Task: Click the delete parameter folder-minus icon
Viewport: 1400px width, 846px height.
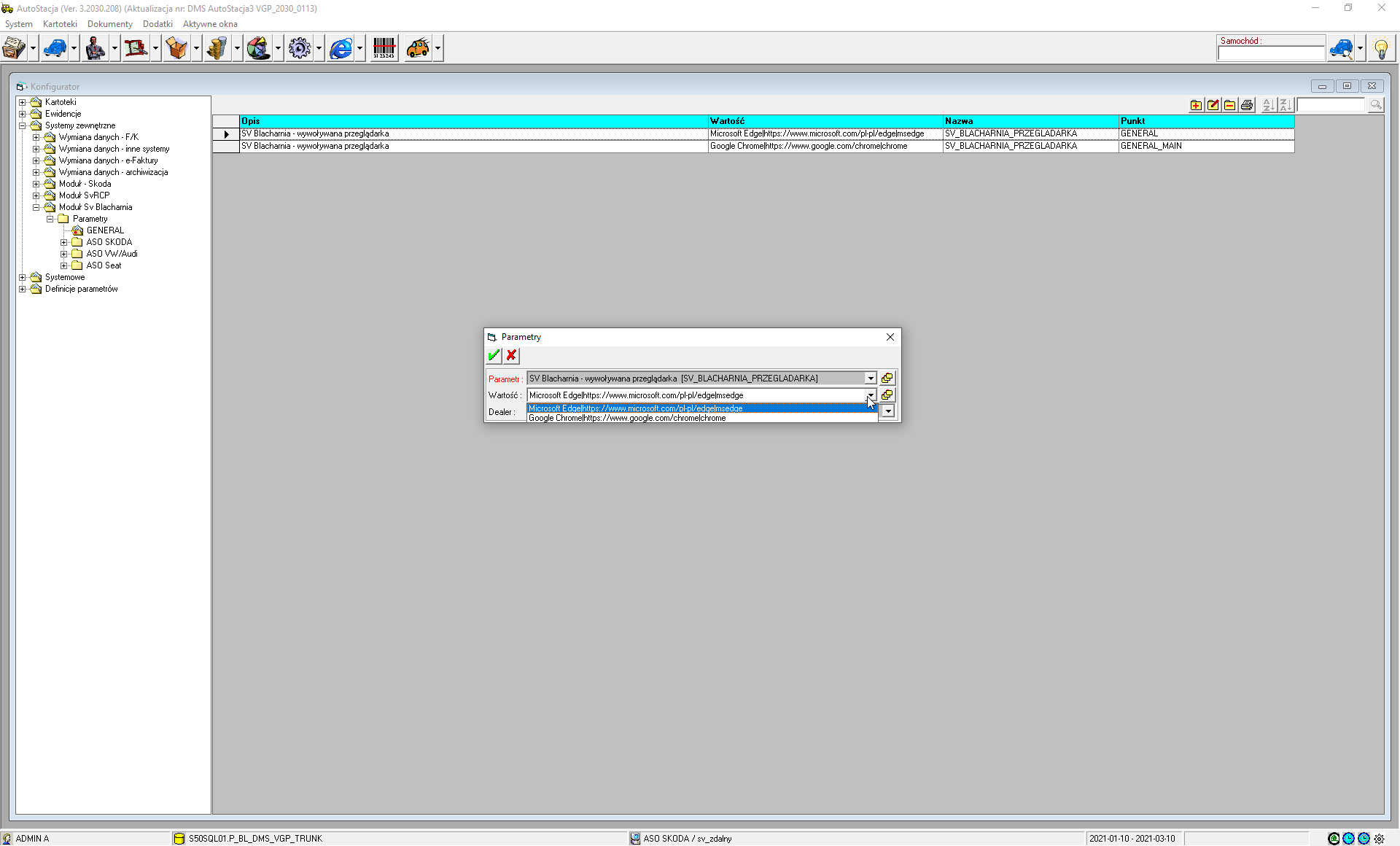Action: tap(1229, 105)
